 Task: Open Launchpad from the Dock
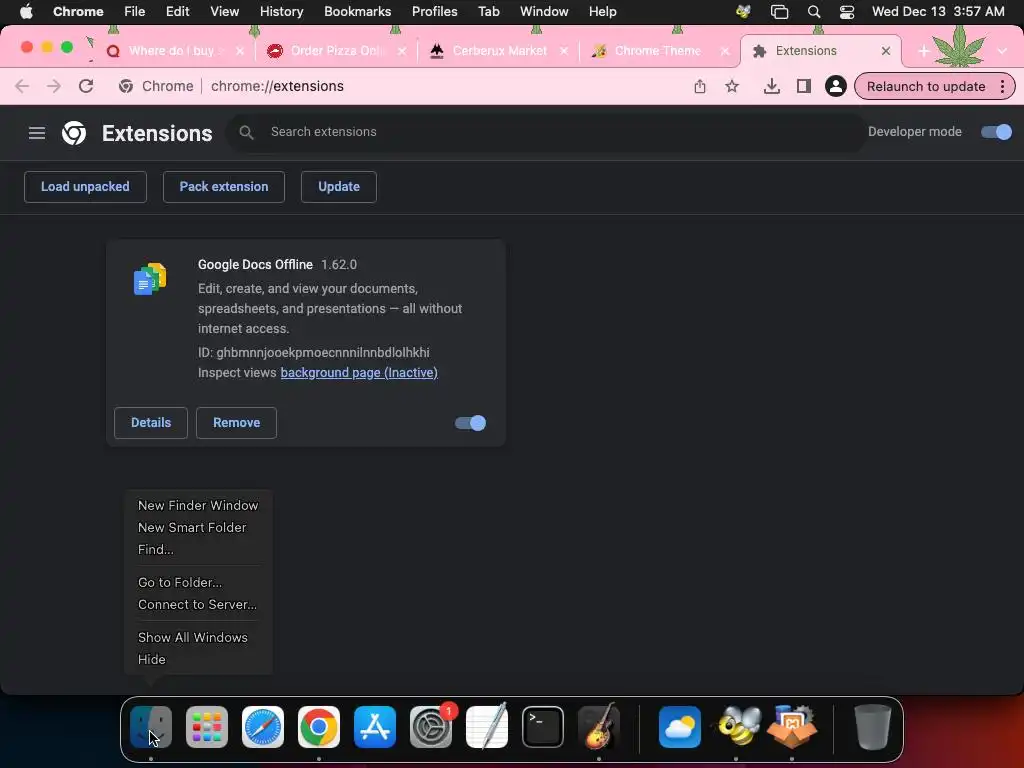pyautogui.click(x=207, y=727)
